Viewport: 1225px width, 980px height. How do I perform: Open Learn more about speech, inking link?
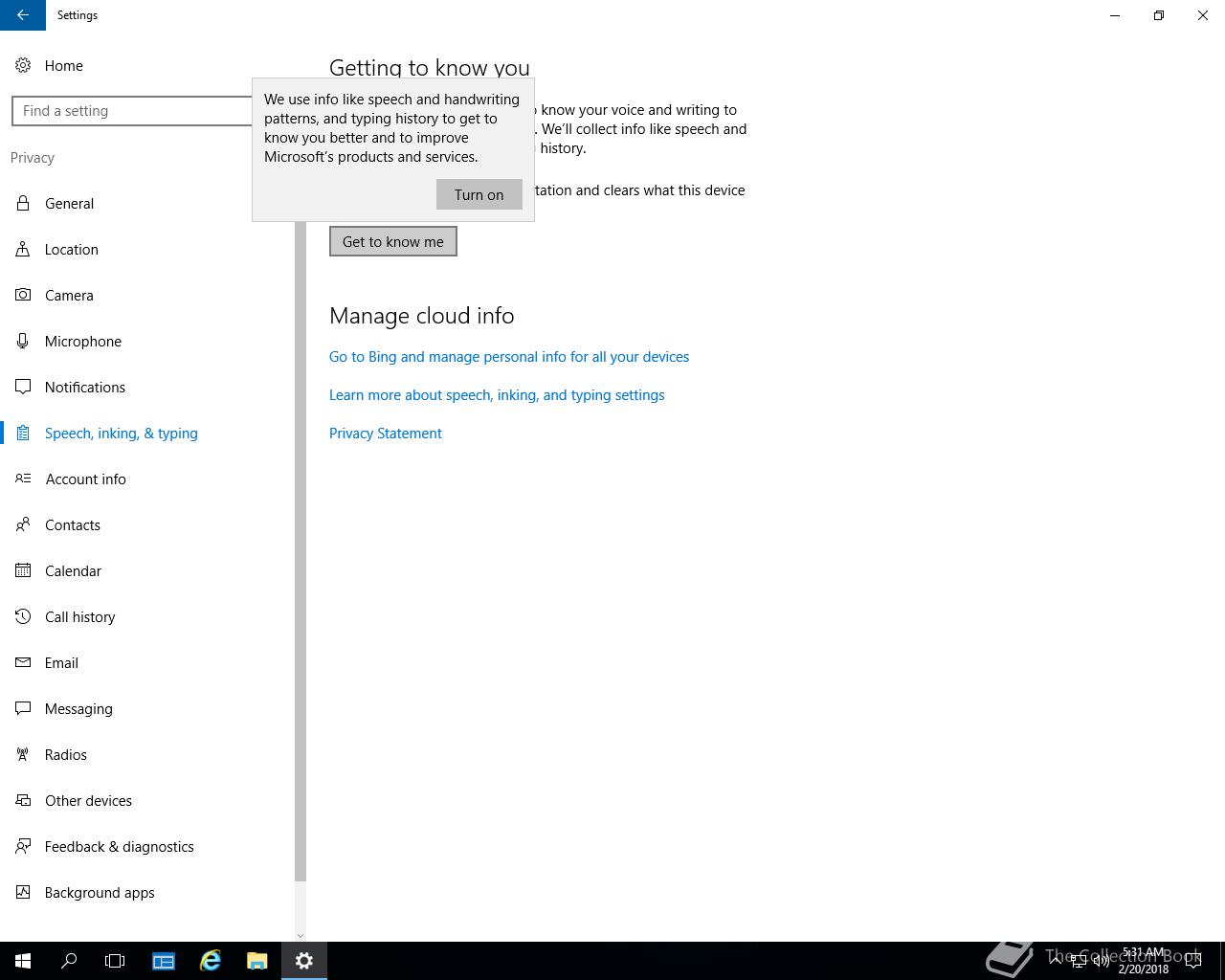click(x=497, y=394)
